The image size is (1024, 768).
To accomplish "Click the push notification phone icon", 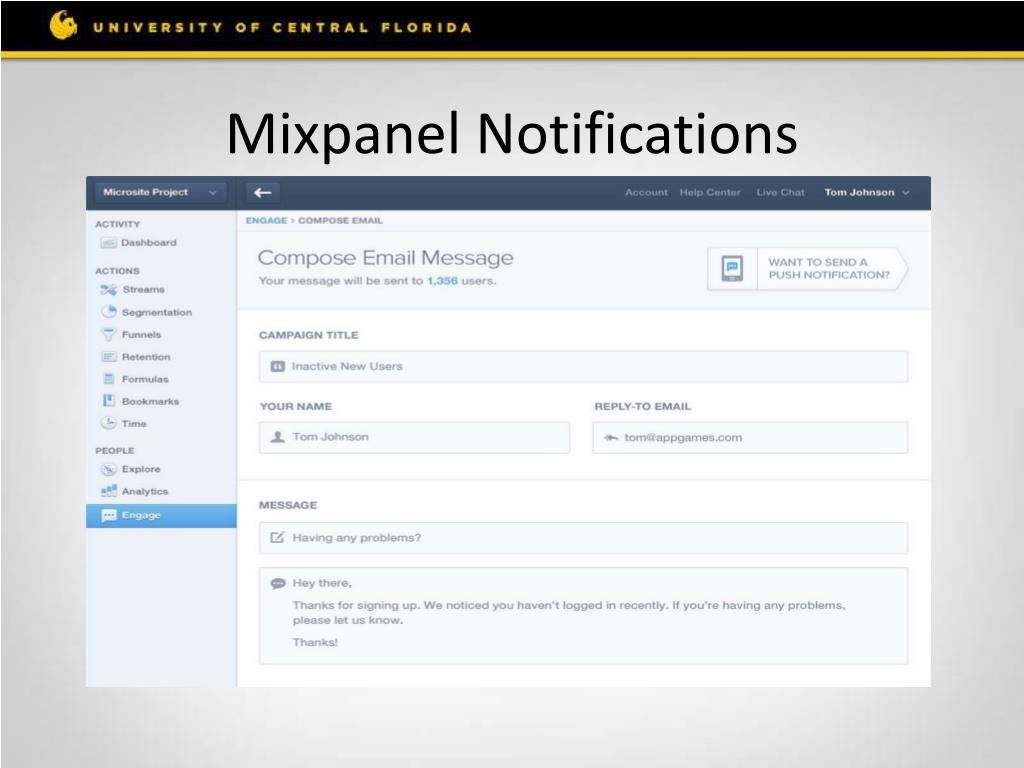I will (732, 268).
